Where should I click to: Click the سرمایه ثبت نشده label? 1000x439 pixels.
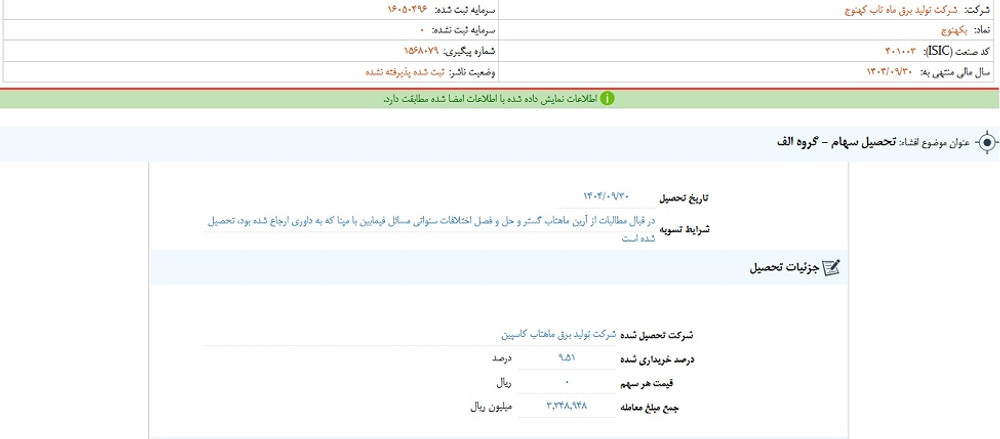pos(463,31)
